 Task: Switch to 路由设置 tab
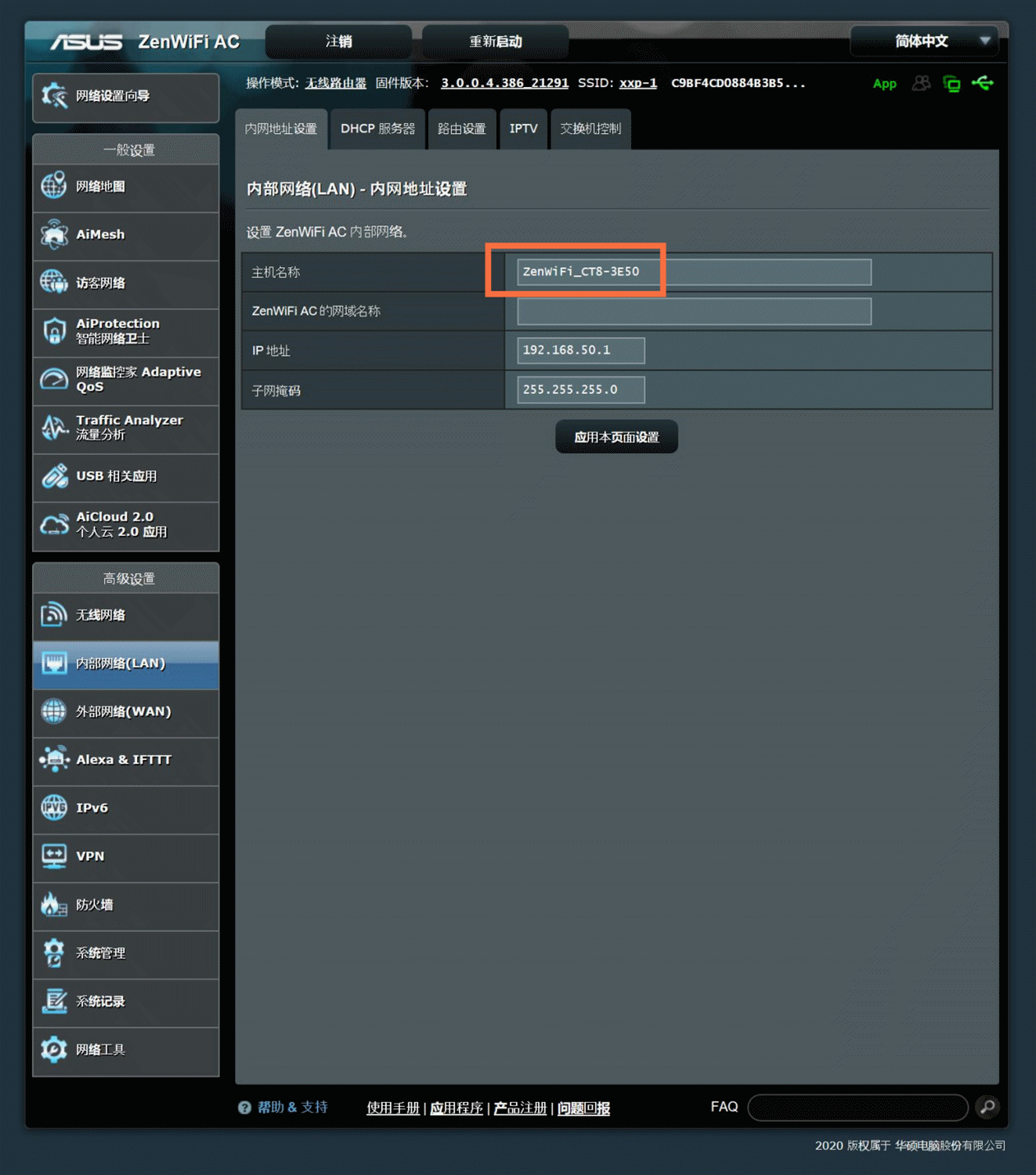pyautogui.click(x=462, y=128)
